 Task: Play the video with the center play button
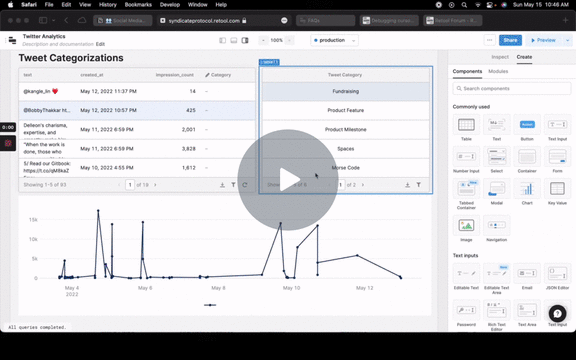pyautogui.click(x=288, y=180)
